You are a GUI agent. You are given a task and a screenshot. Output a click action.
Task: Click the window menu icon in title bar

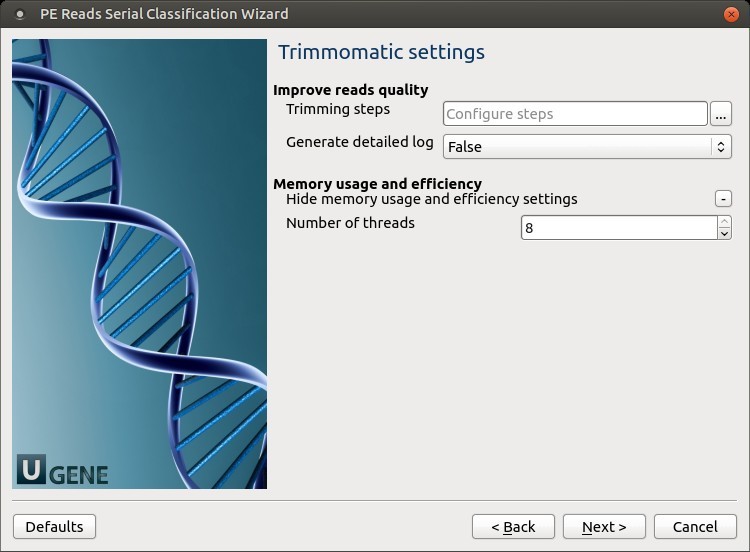click(x=20, y=14)
